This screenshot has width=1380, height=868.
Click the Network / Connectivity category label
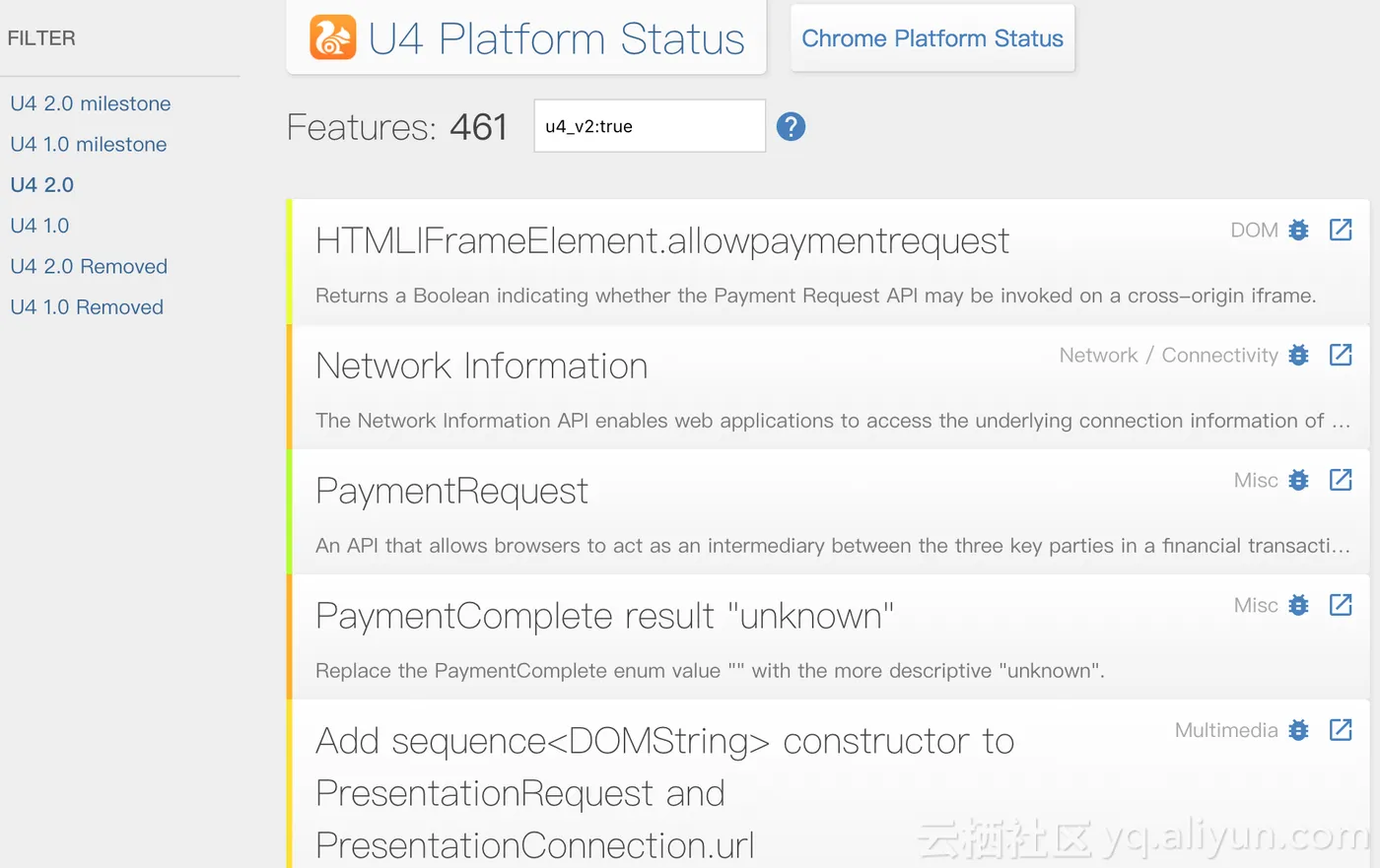pyautogui.click(x=1169, y=355)
